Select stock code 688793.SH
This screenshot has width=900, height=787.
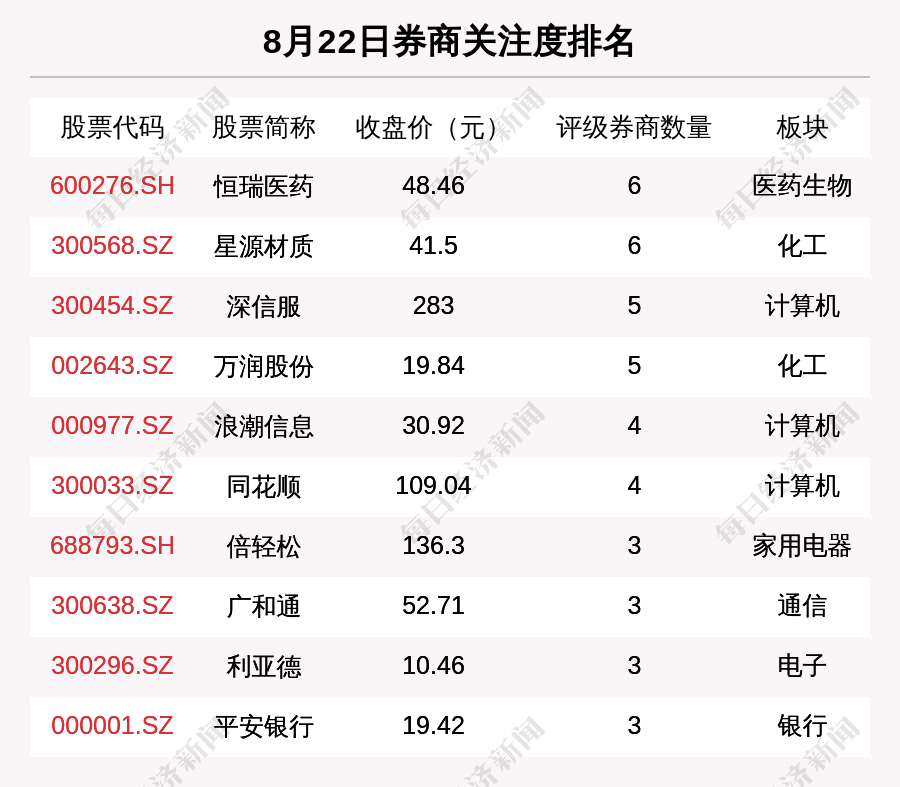click(x=112, y=546)
